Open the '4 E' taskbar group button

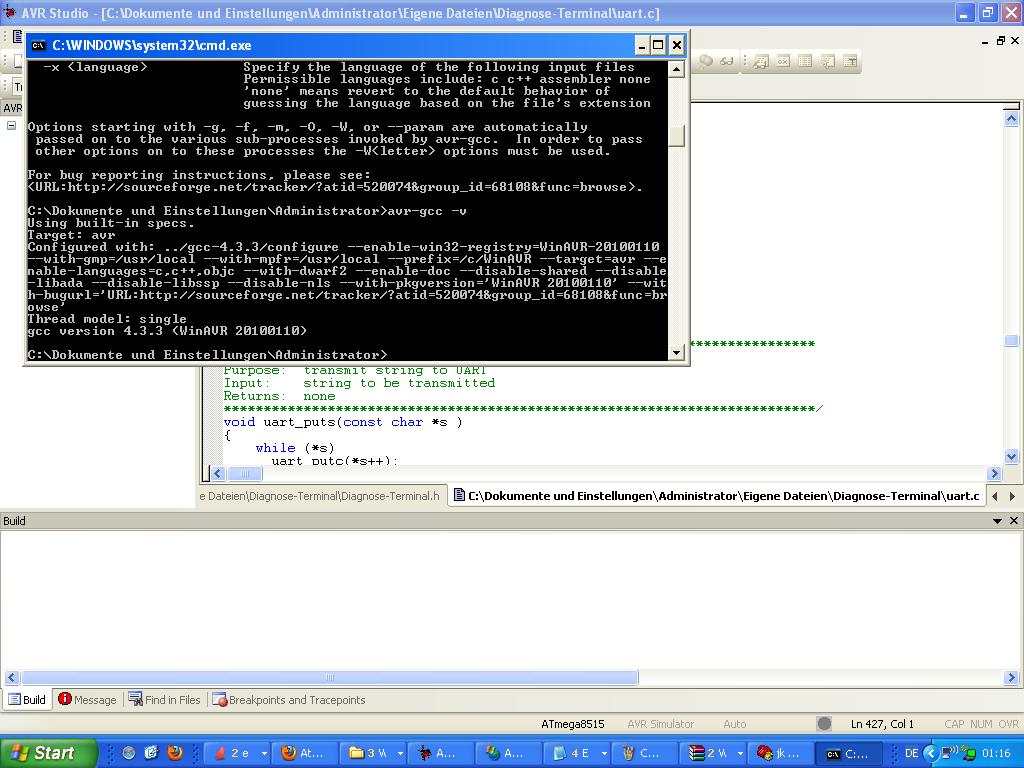(578, 753)
